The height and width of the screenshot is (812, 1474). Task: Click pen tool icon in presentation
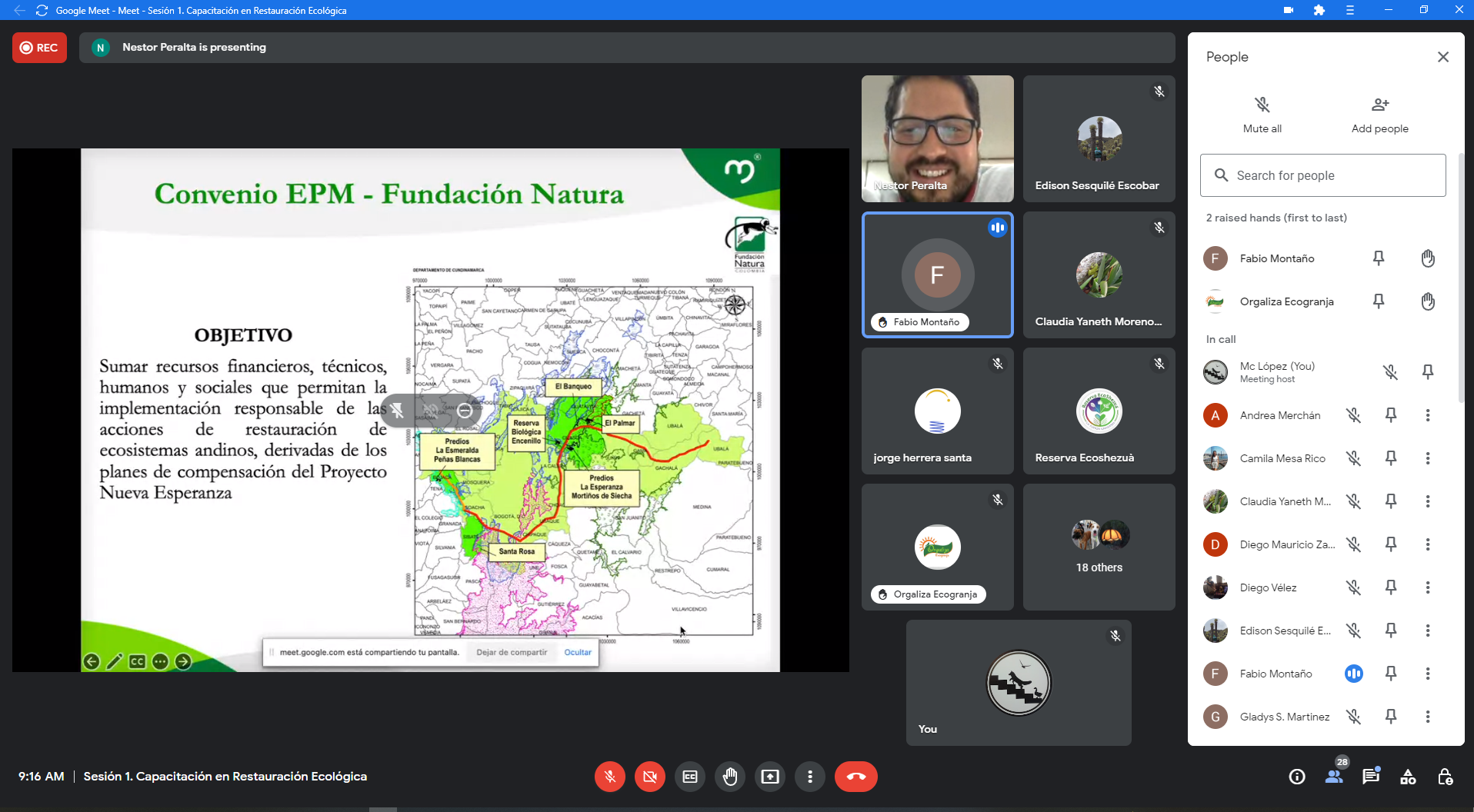click(x=115, y=661)
